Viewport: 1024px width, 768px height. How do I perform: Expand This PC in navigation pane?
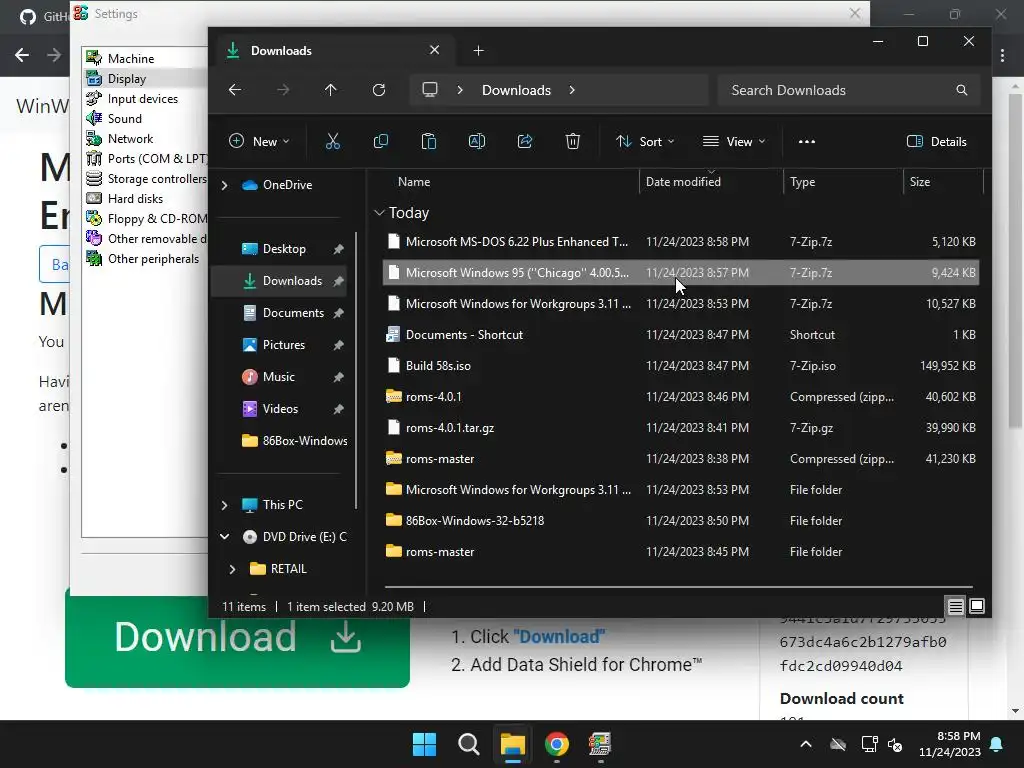(x=225, y=505)
